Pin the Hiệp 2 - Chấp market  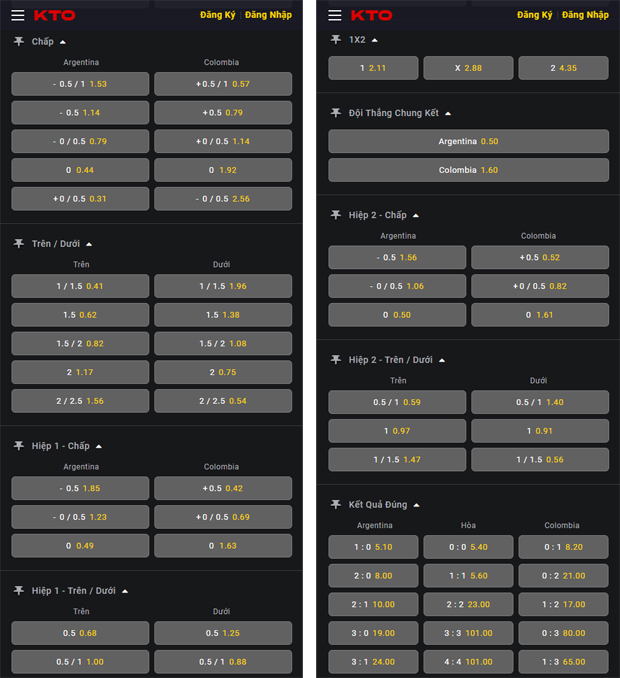(336, 215)
